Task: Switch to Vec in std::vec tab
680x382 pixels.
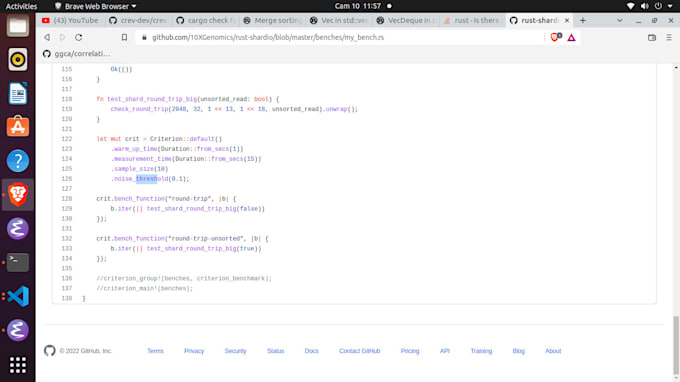Action: click(339, 20)
